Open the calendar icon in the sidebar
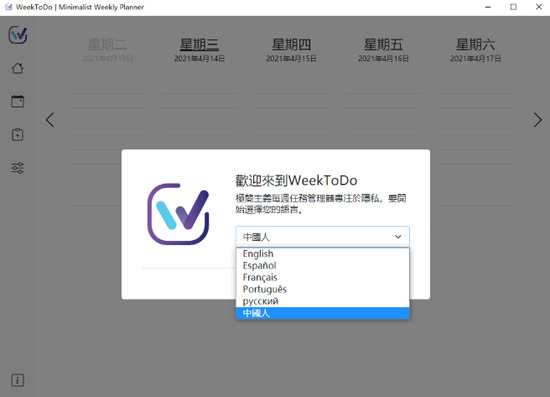This screenshot has width=550, height=397. pos(18,101)
